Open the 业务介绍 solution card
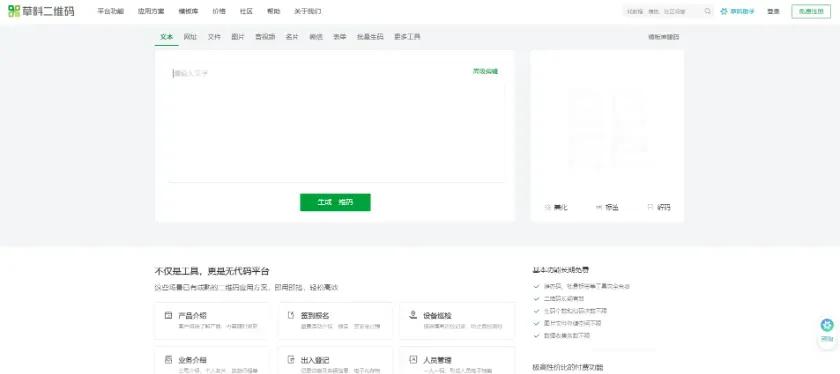 point(212,361)
